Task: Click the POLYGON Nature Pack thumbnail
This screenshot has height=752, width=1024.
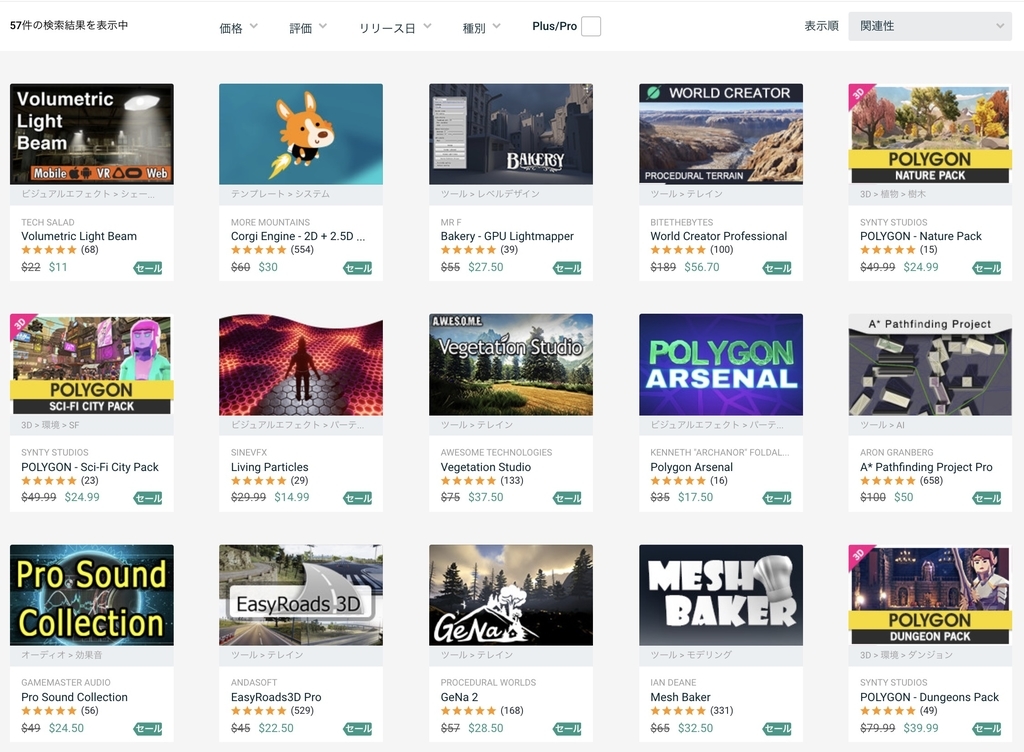Action: (x=930, y=134)
